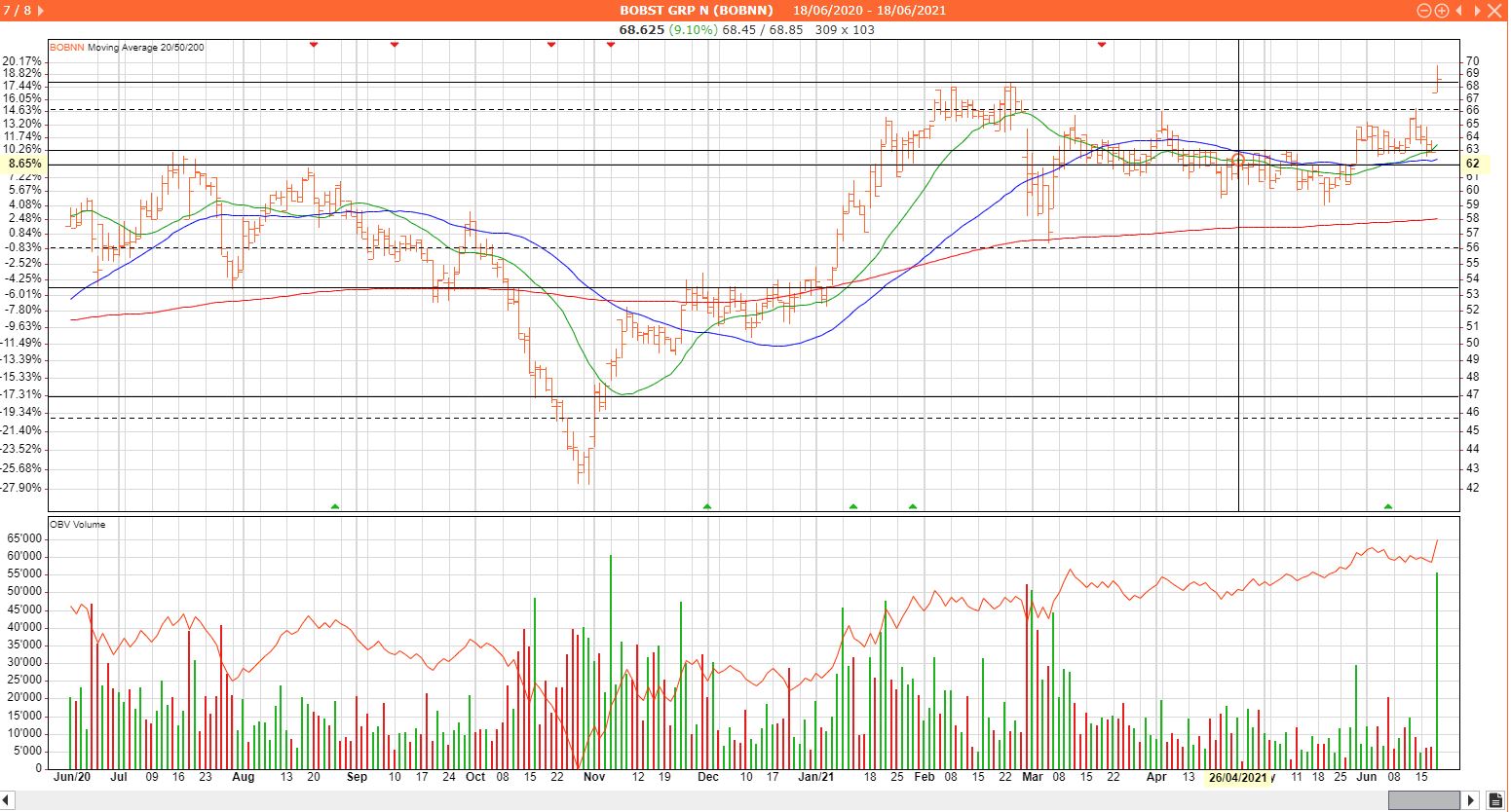Image resolution: width=1511 pixels, height=812 pixels.
Task: Click the green arrow marker near June
Action: [1388, 506]
